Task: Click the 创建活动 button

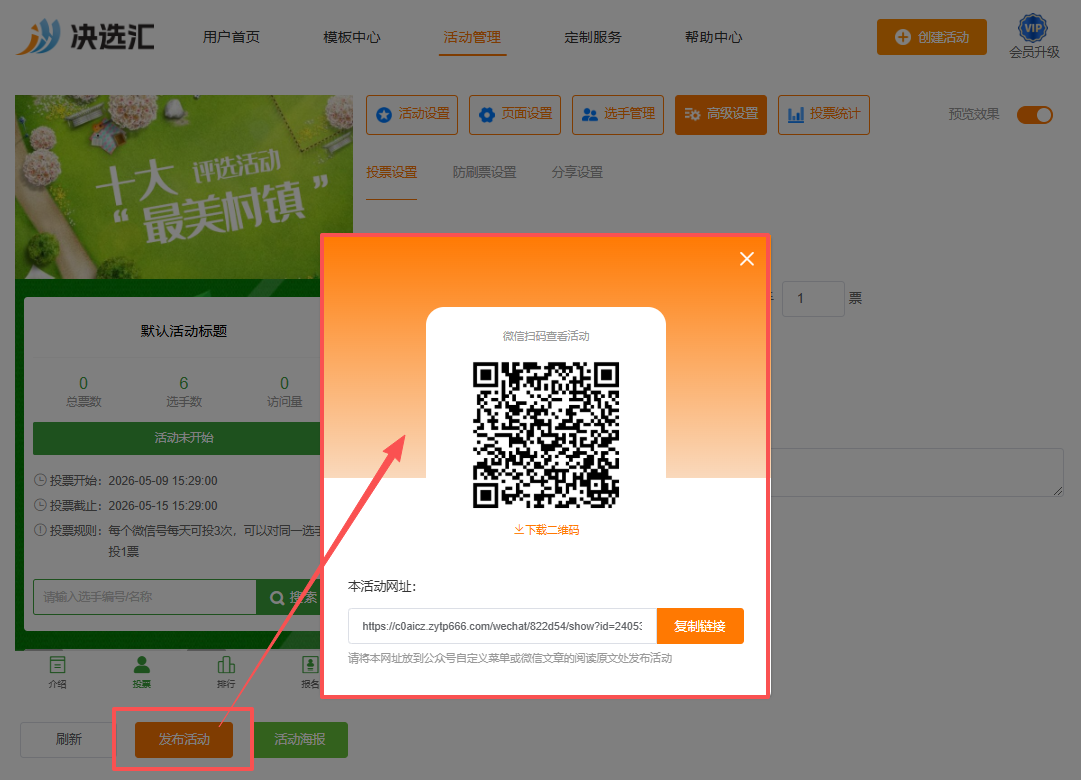Action: click(931, 37)
